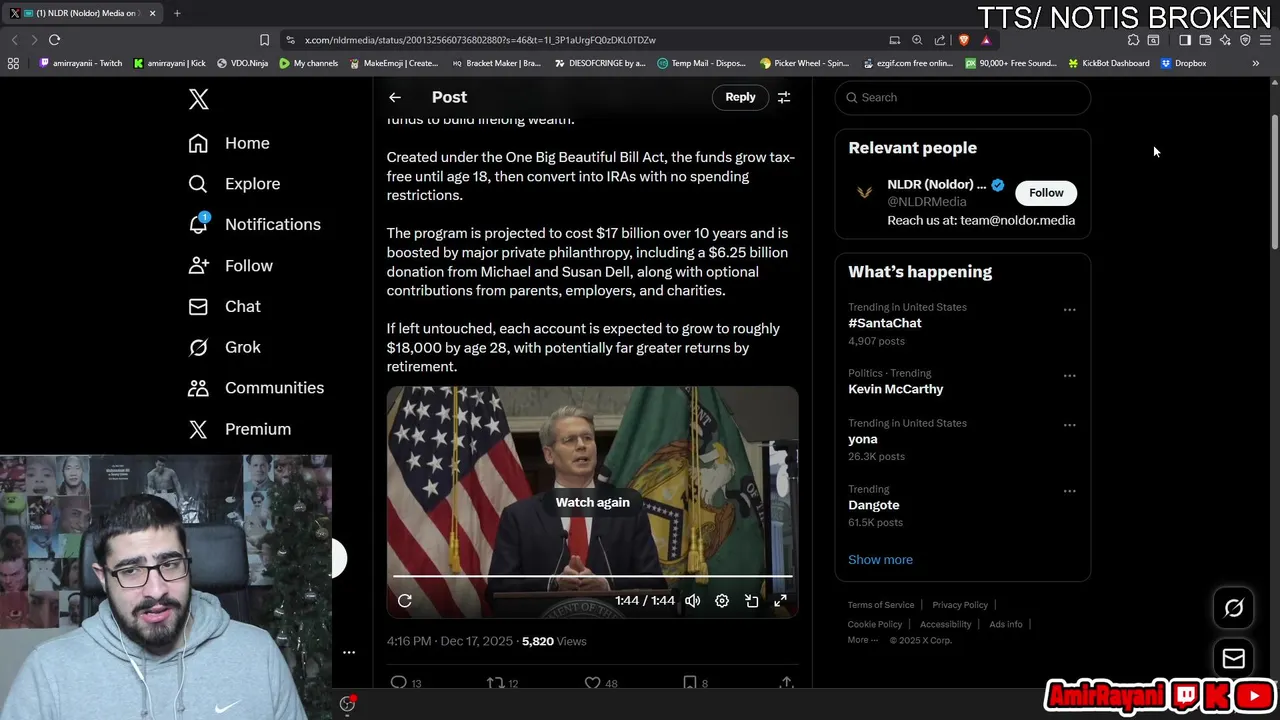The width and height of the screenshot is (1280, 720).
Task: Open the VDO.Ninja bookmark
Action: pyautogui.click(x=243, y=63)
